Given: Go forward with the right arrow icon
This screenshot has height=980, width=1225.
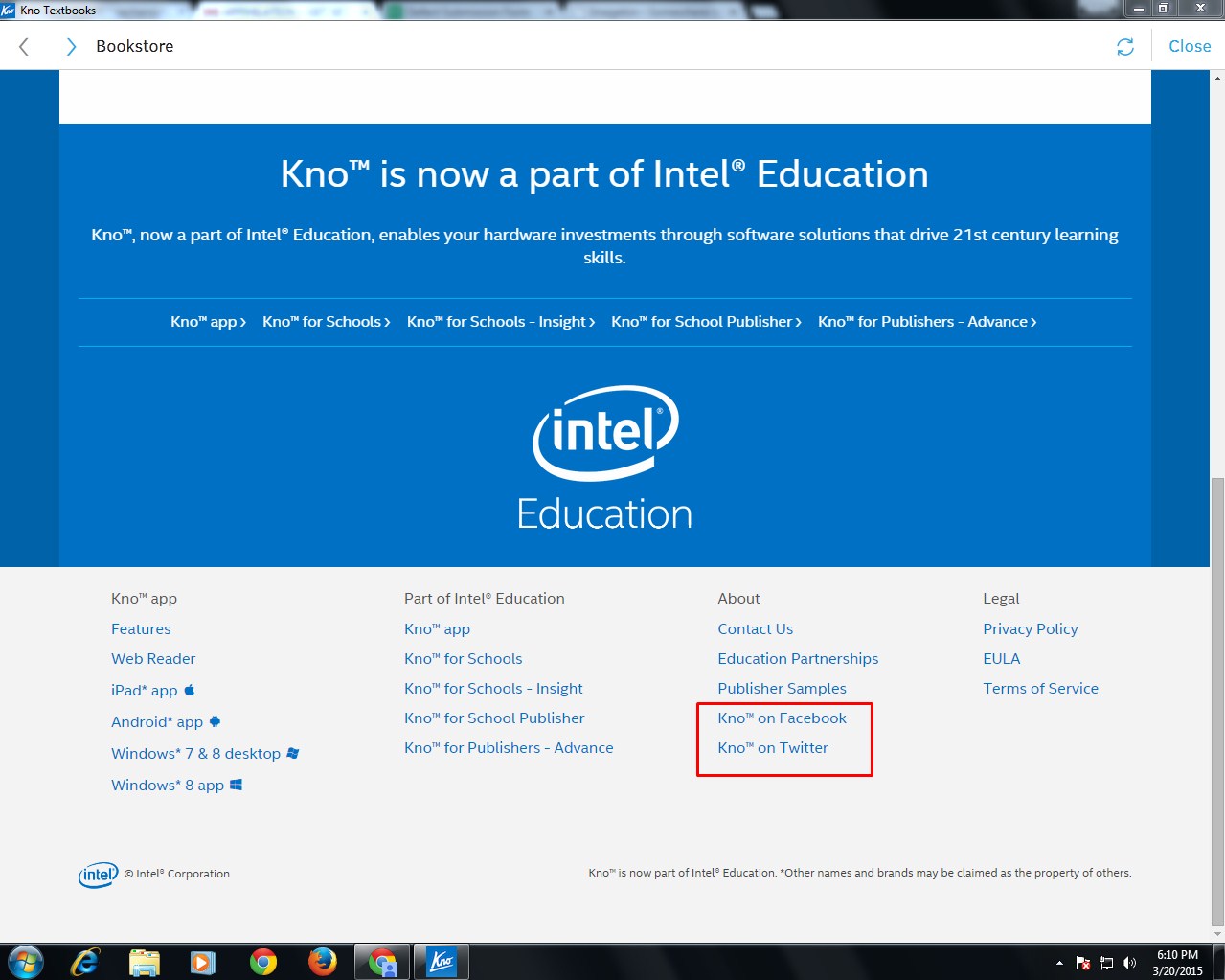Looking at the screenshot, I should coord(70,46).
